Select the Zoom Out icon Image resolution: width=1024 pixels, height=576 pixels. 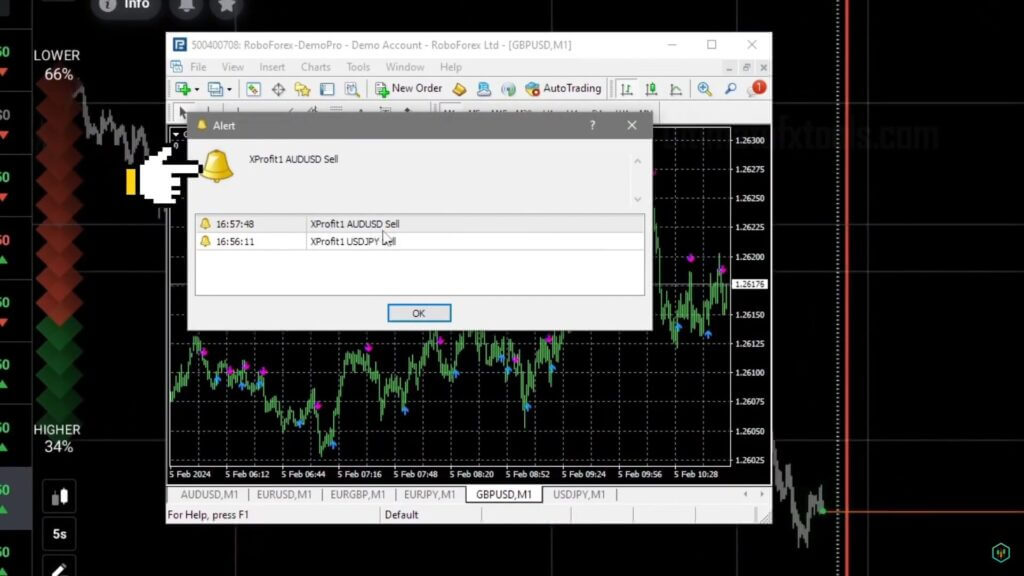[x=730, y=88]
